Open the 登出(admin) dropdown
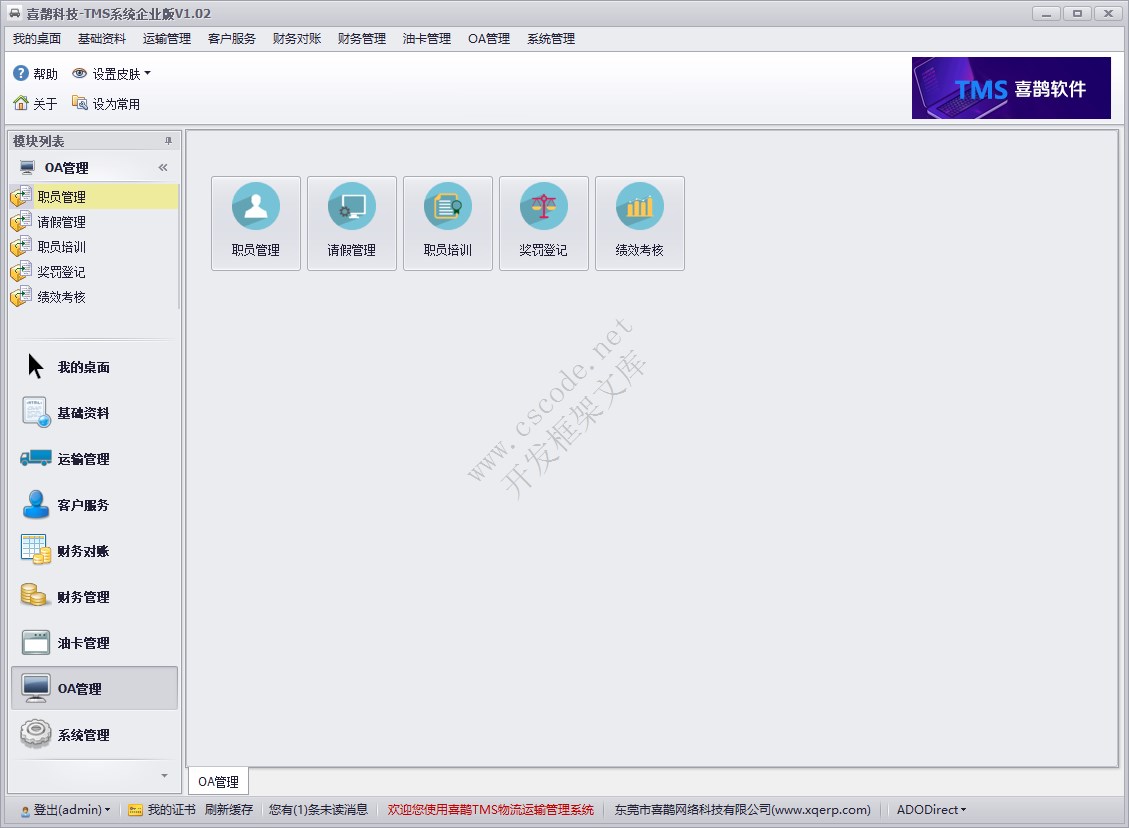 pyautogui.click(x=66, y=810)
